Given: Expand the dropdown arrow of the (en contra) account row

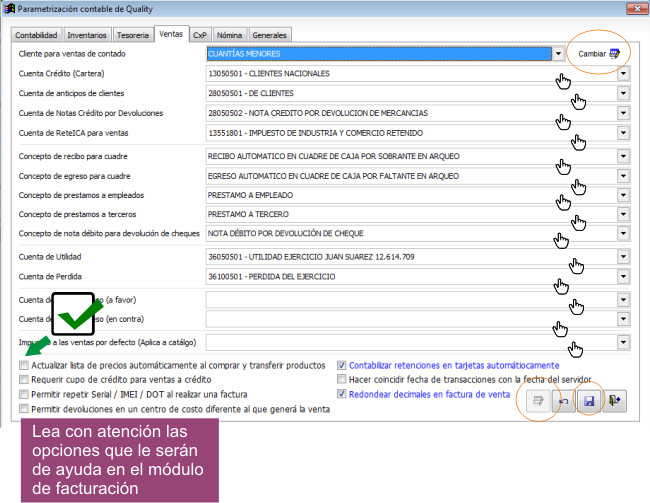Looking at the screenshot, I should [623, 319].
